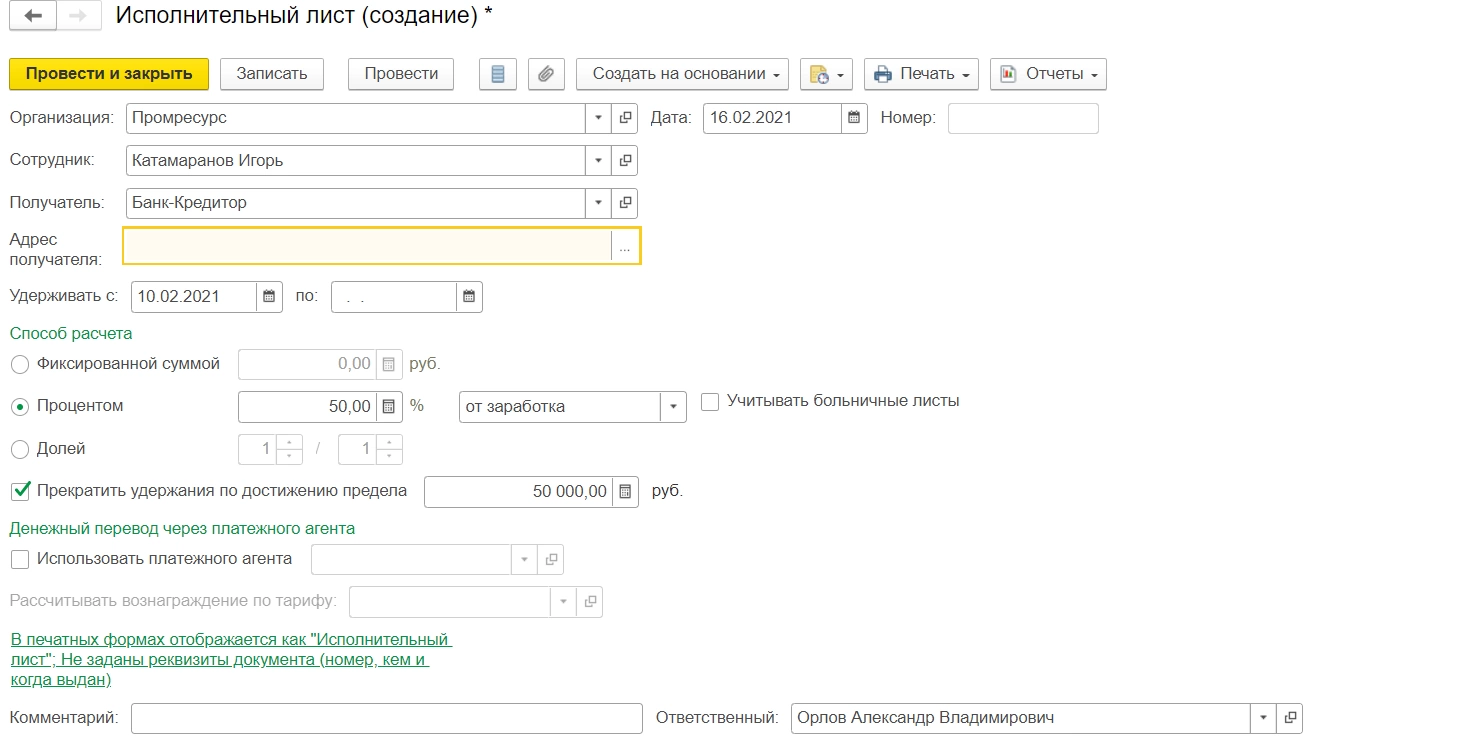
Task: Open the от заработка dropdown
Action: [673, 407]
